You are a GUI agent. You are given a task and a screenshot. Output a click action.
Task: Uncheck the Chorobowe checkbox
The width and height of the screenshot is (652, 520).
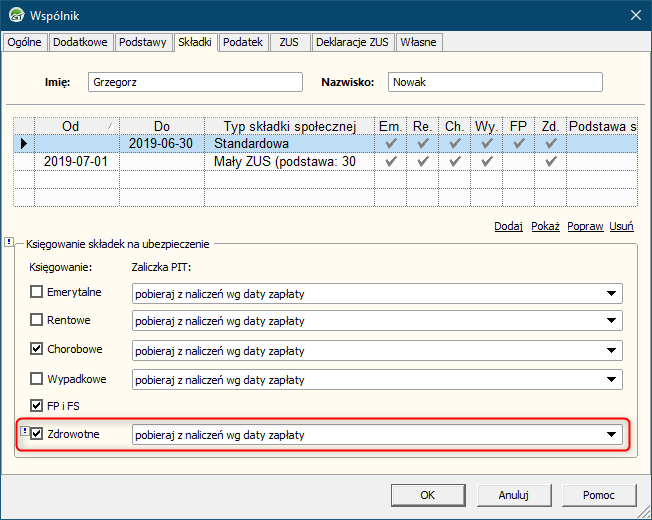pos(37,350)
